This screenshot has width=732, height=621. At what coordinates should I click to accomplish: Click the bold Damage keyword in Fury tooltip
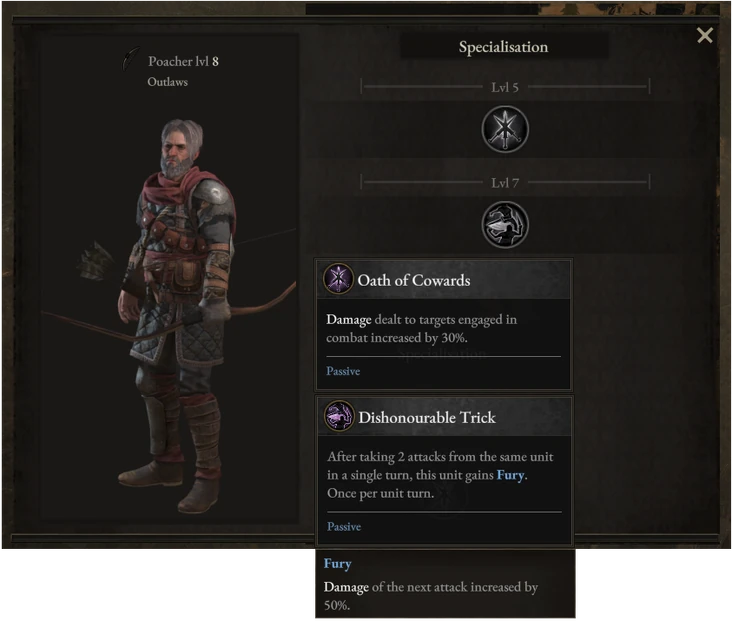pyautogui.click(x=346, y=587)
